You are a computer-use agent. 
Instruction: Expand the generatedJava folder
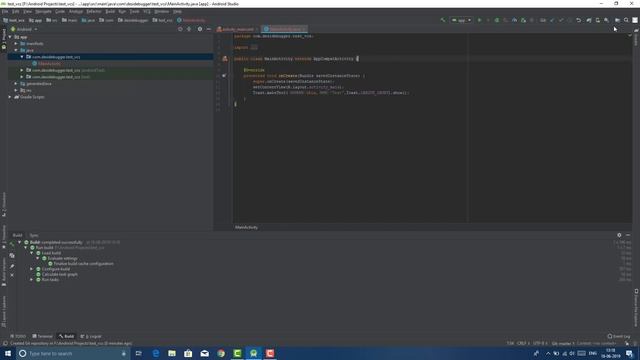pyautogui.click(x=16, y=84)
